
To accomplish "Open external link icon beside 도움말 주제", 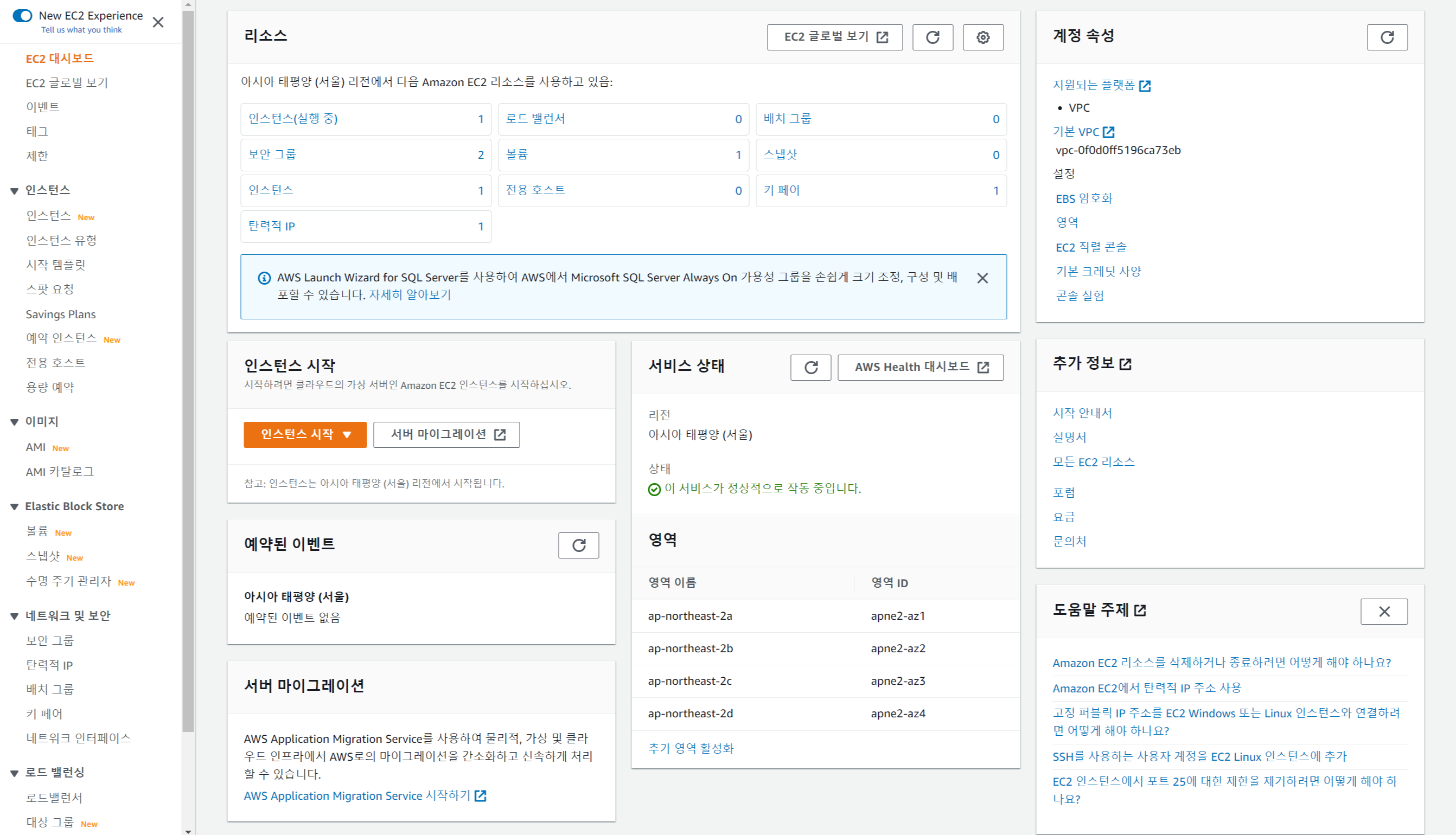I will (1140, 611).
